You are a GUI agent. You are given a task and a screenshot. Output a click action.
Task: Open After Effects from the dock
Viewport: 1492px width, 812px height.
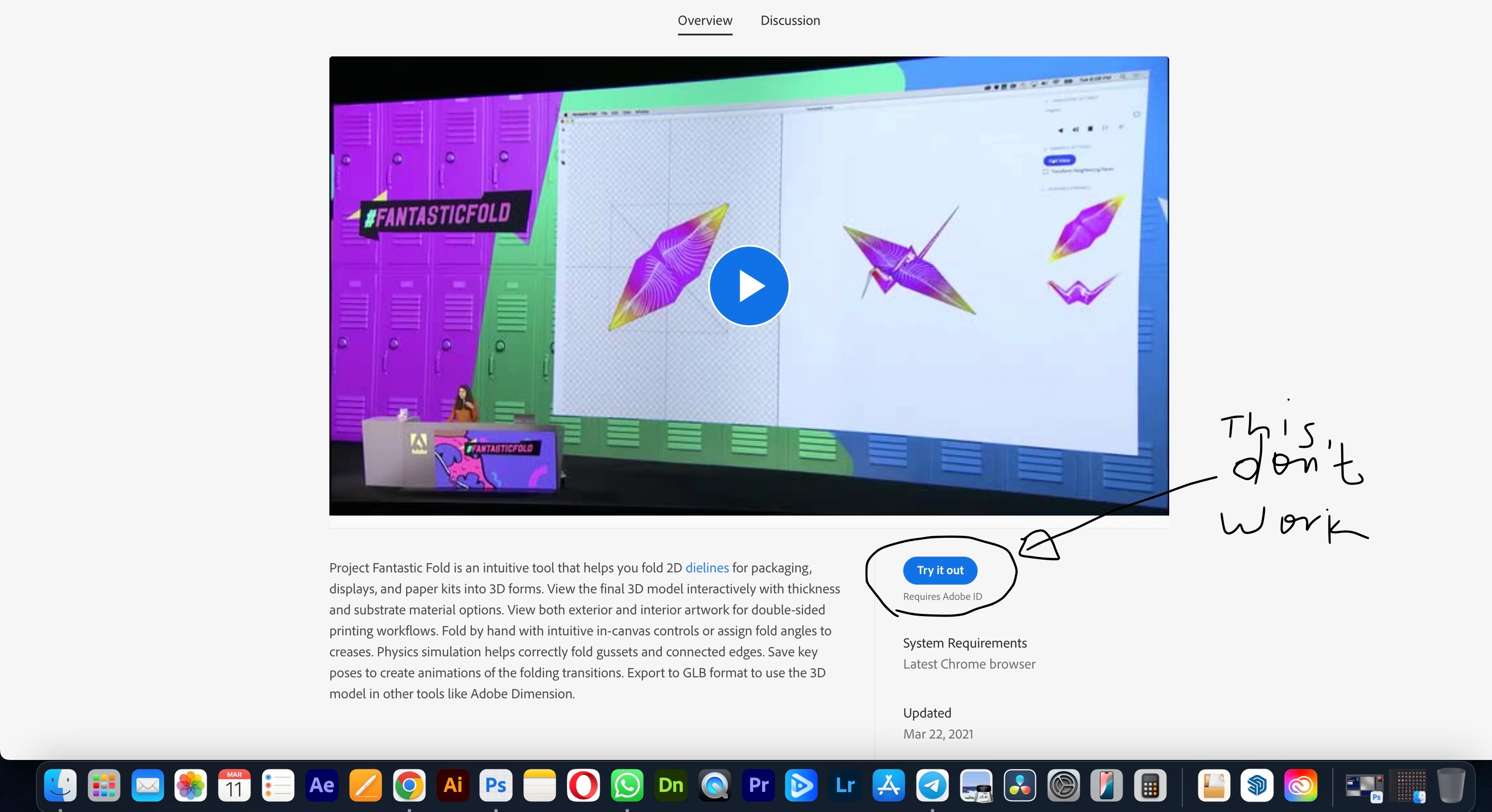321,785
